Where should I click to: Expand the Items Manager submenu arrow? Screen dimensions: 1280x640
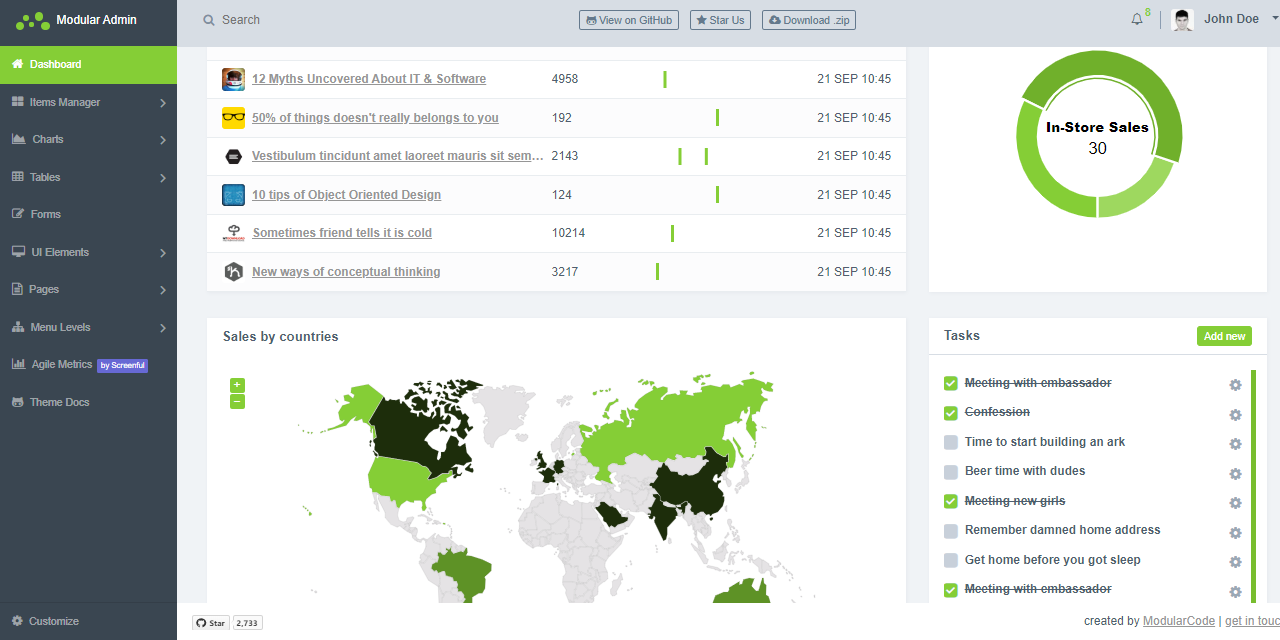pos(163,103)
